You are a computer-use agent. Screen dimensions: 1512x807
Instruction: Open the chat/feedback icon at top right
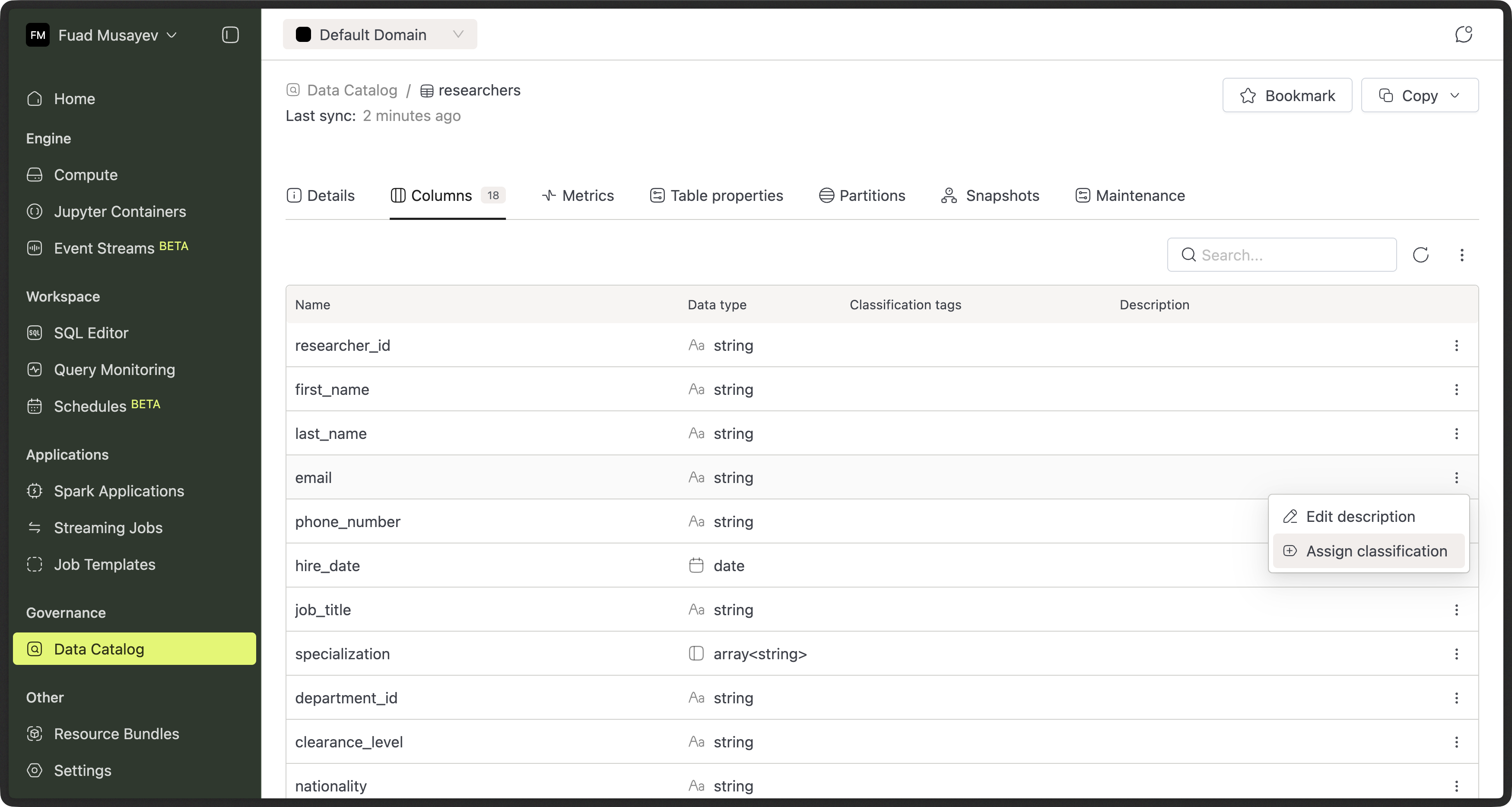pyautogui.click(x=1463, y=35)
